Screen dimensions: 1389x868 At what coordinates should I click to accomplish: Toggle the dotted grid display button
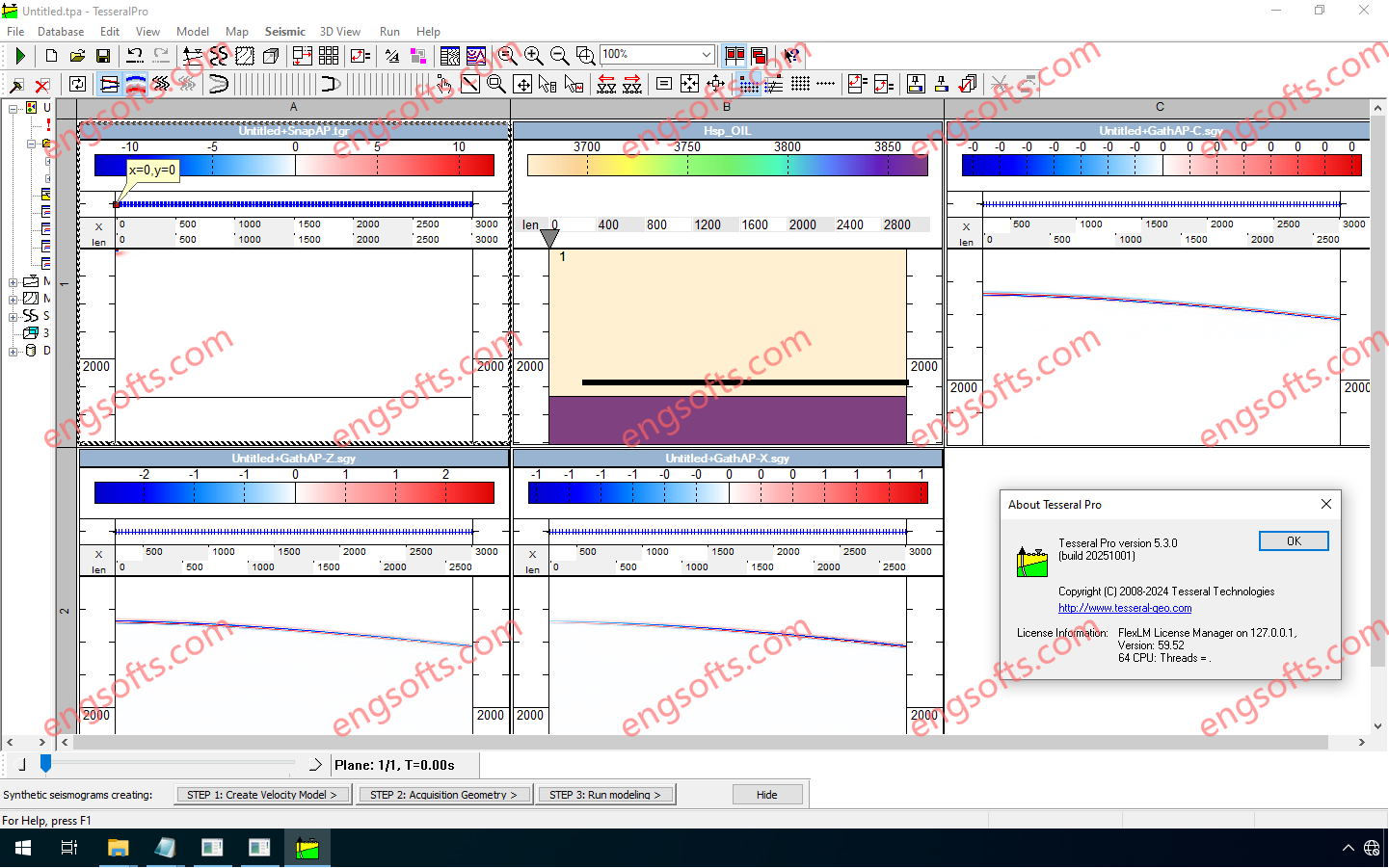coord(800,85)
